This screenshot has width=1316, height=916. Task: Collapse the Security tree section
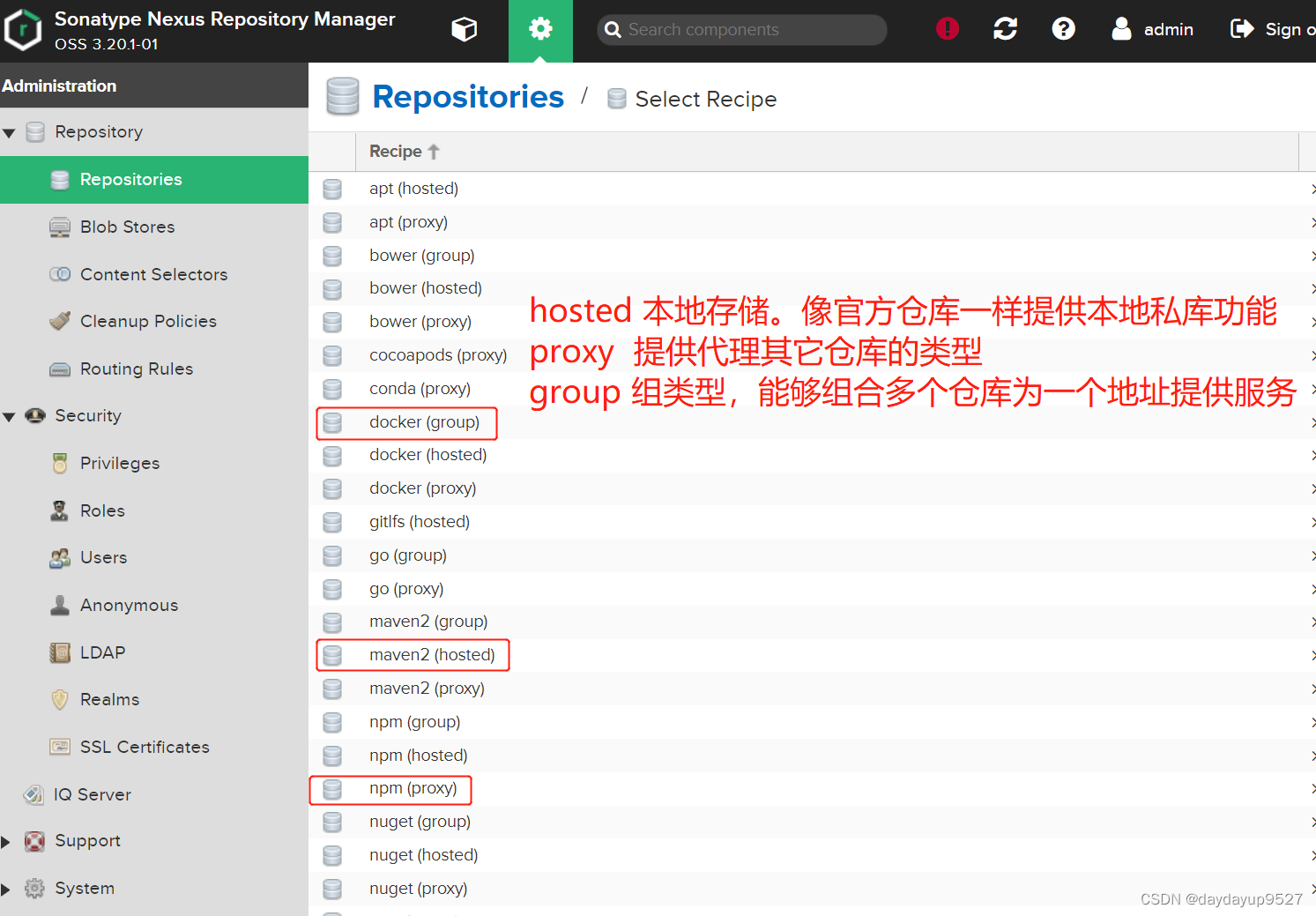[10, 417]
